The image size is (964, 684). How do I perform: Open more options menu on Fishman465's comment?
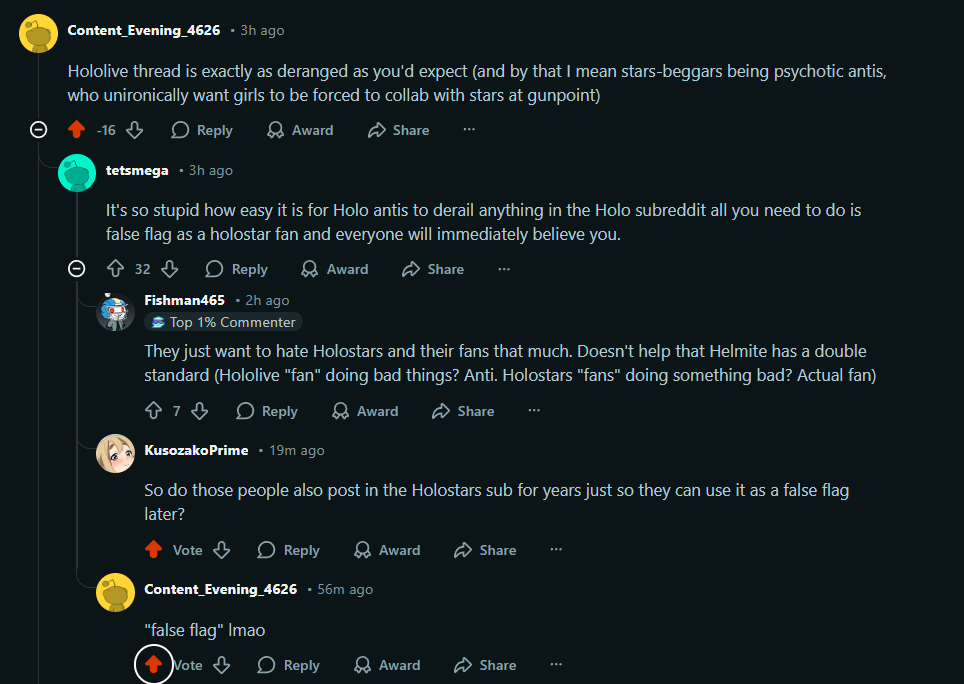coord(534,411)
